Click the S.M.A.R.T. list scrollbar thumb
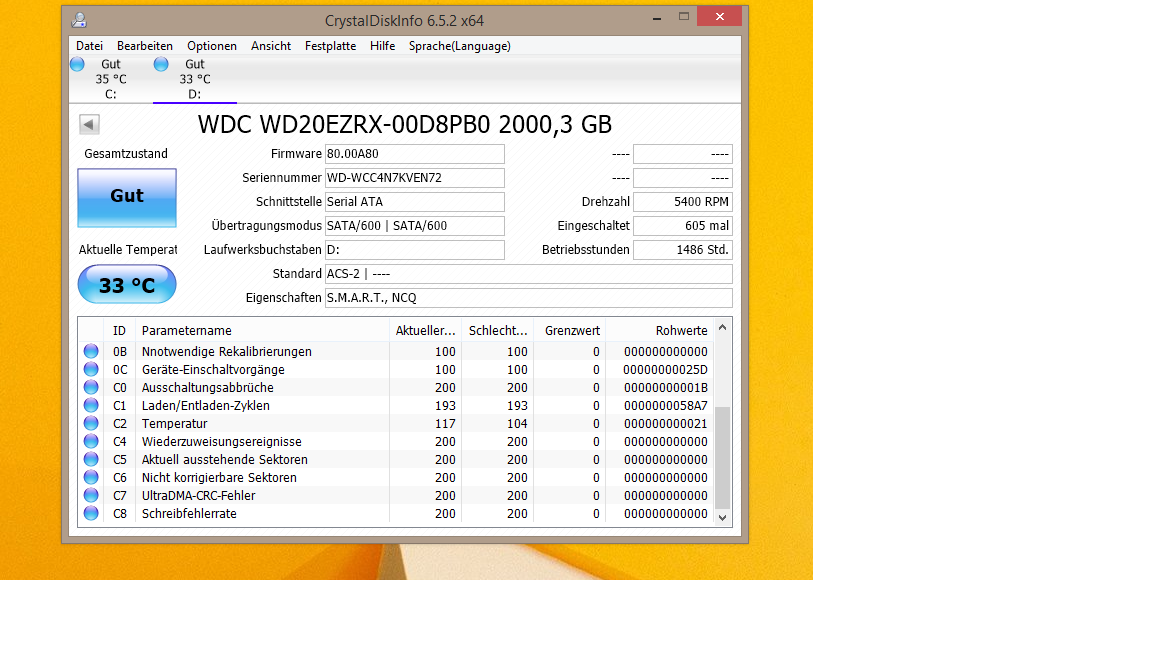This screenshot has width=1152, height=648. (722, 458)
